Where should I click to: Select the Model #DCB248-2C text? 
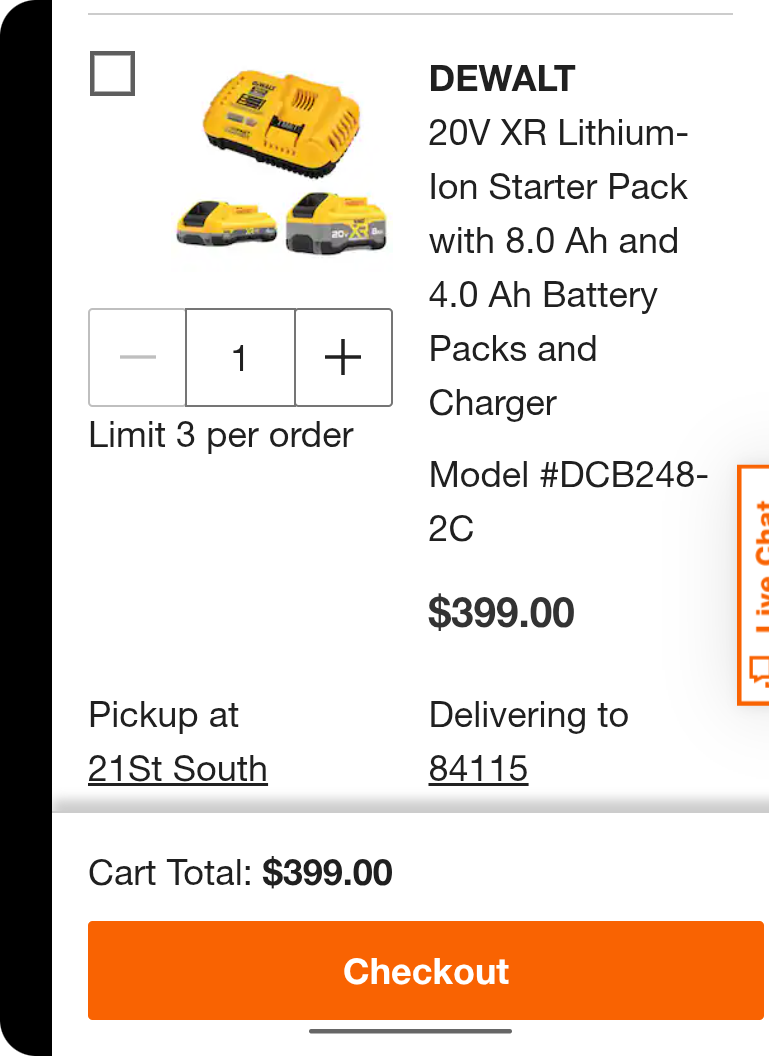click(x=568, y=501)
